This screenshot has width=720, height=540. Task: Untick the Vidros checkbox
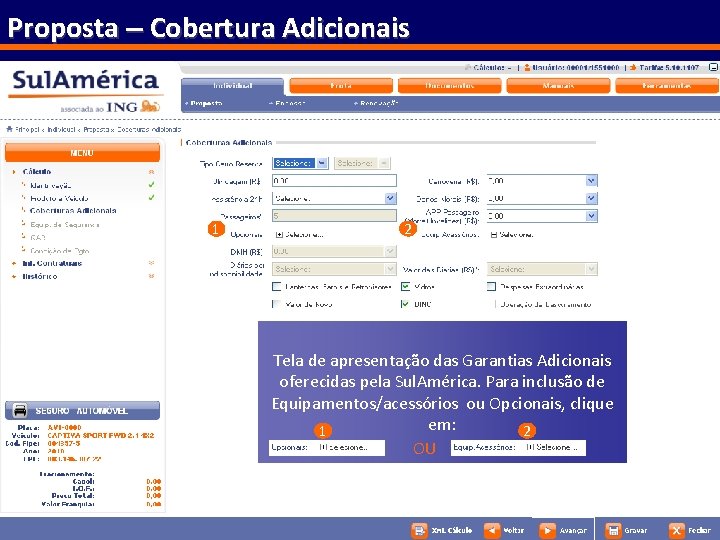405,287
